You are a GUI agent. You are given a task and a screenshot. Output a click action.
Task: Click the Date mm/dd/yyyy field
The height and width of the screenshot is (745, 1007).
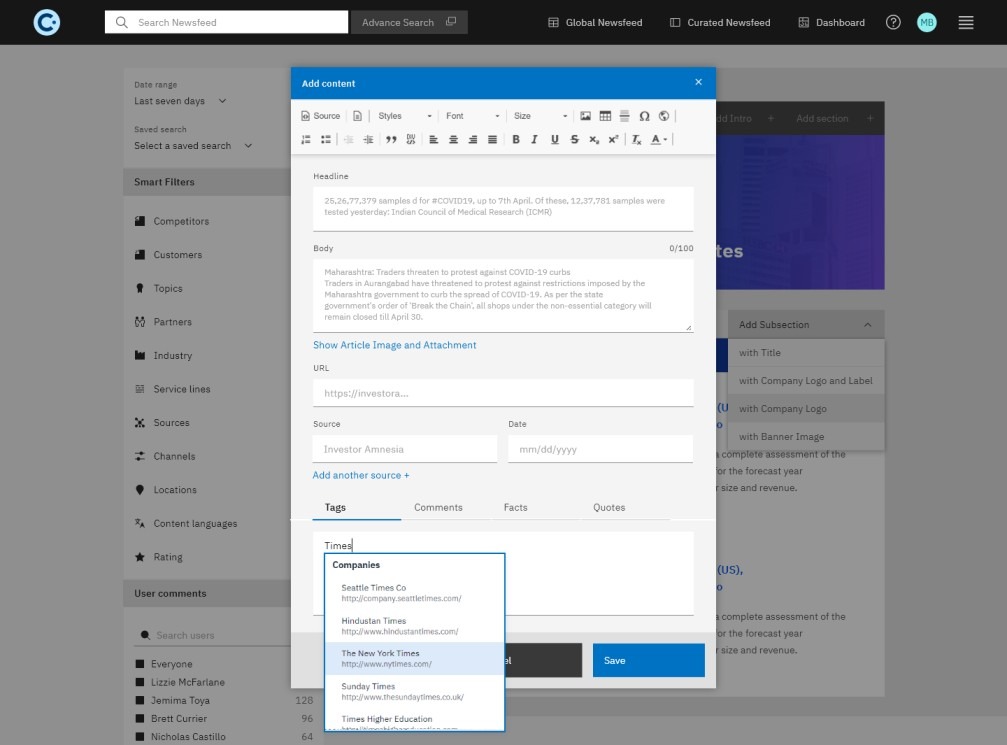click(600, 449)
